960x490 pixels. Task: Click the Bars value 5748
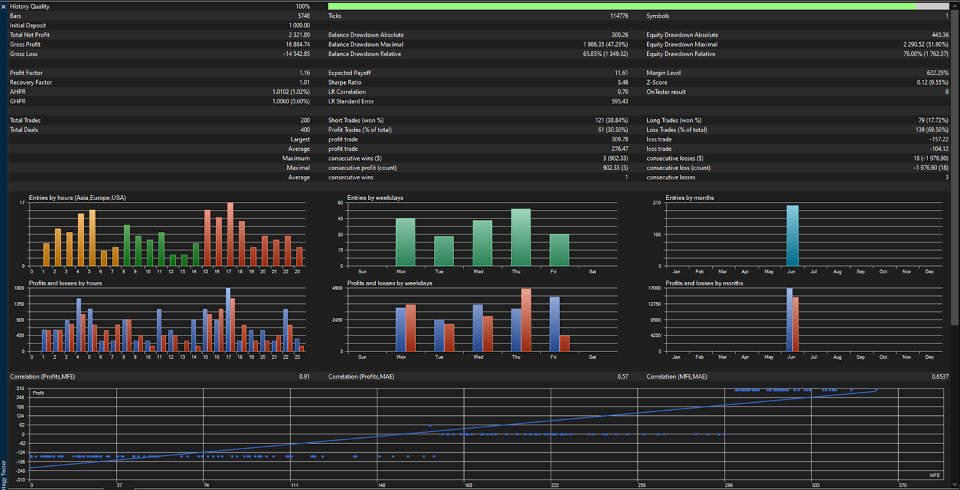304,16
